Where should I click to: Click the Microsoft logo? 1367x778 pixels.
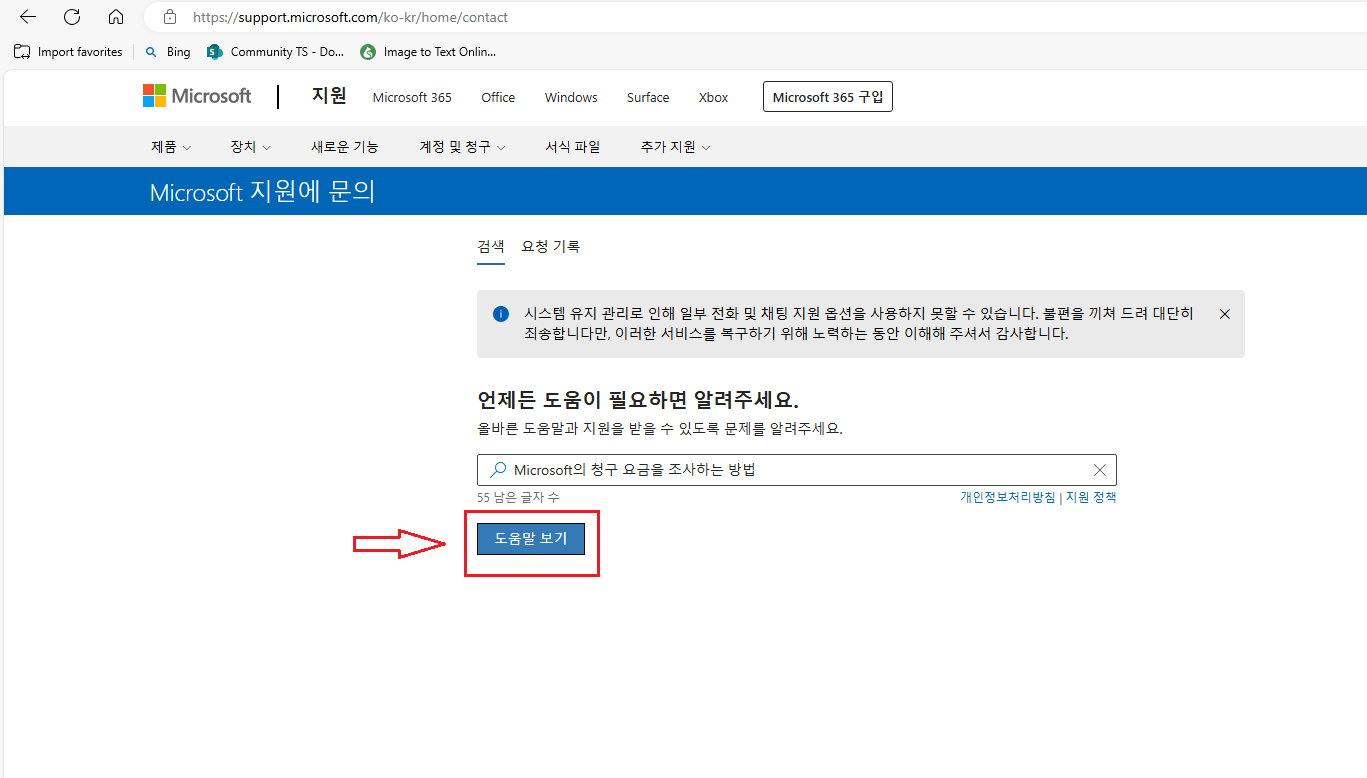pyautogui.click(x=197, y=96)
